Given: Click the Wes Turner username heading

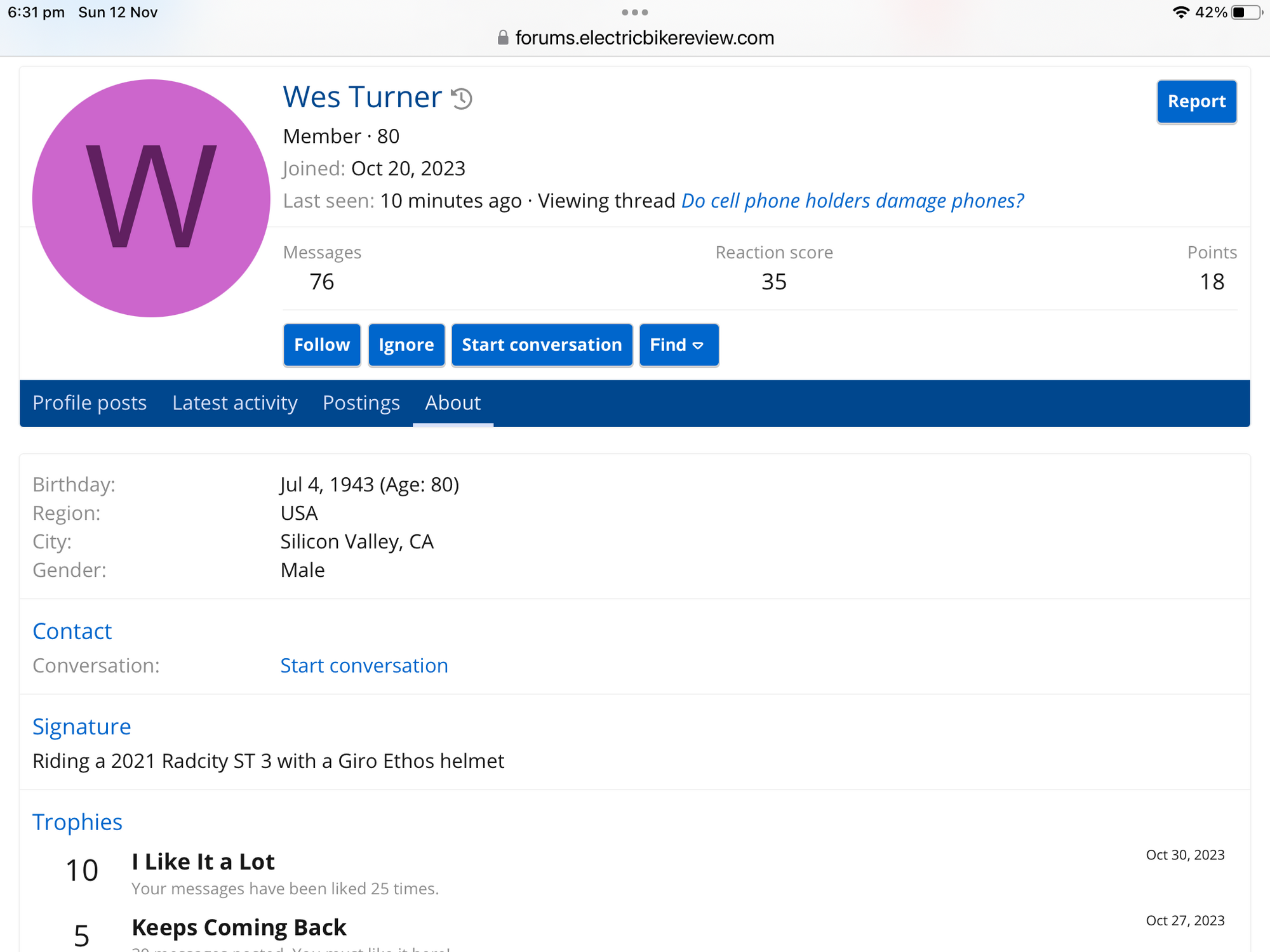Looking at the screenshot, I should click(362, 97).
